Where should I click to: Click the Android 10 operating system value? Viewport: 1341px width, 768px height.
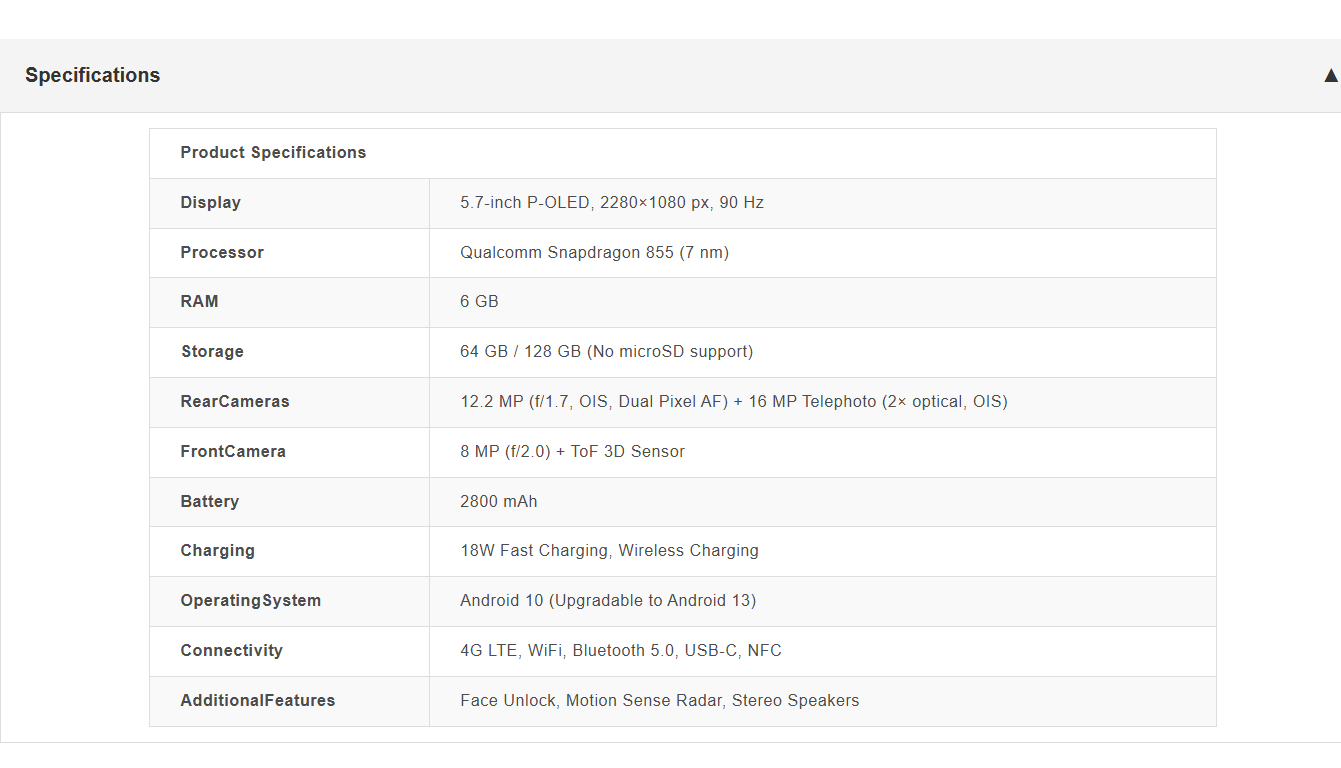[608, 601]
